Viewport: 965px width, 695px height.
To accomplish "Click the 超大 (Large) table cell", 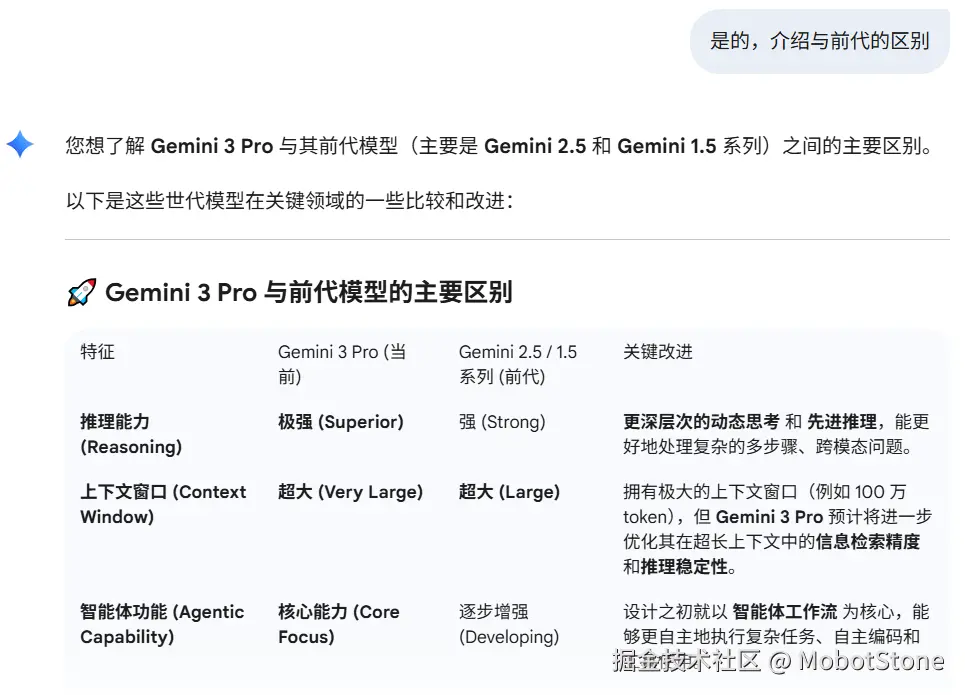I will 509,492.
